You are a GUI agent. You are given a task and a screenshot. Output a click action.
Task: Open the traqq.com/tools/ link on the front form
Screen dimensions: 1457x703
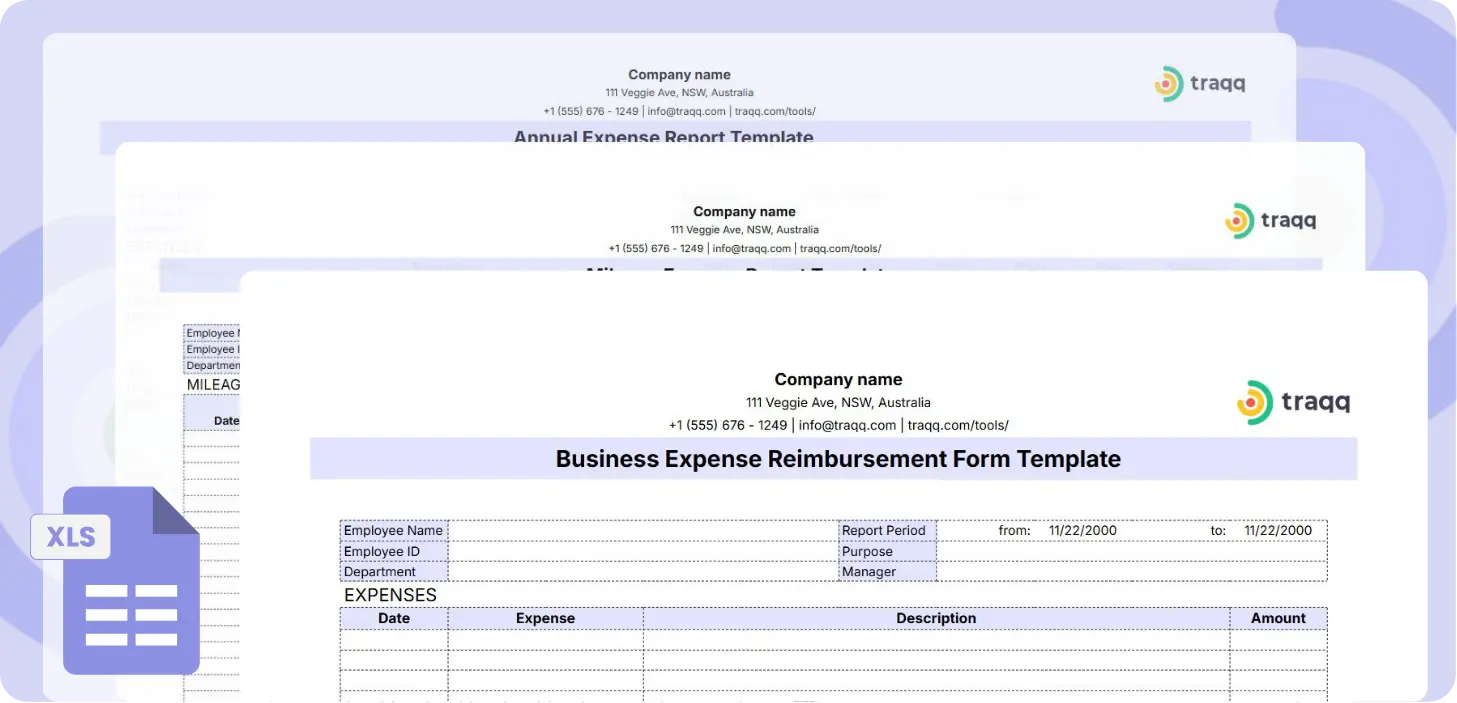958,425
